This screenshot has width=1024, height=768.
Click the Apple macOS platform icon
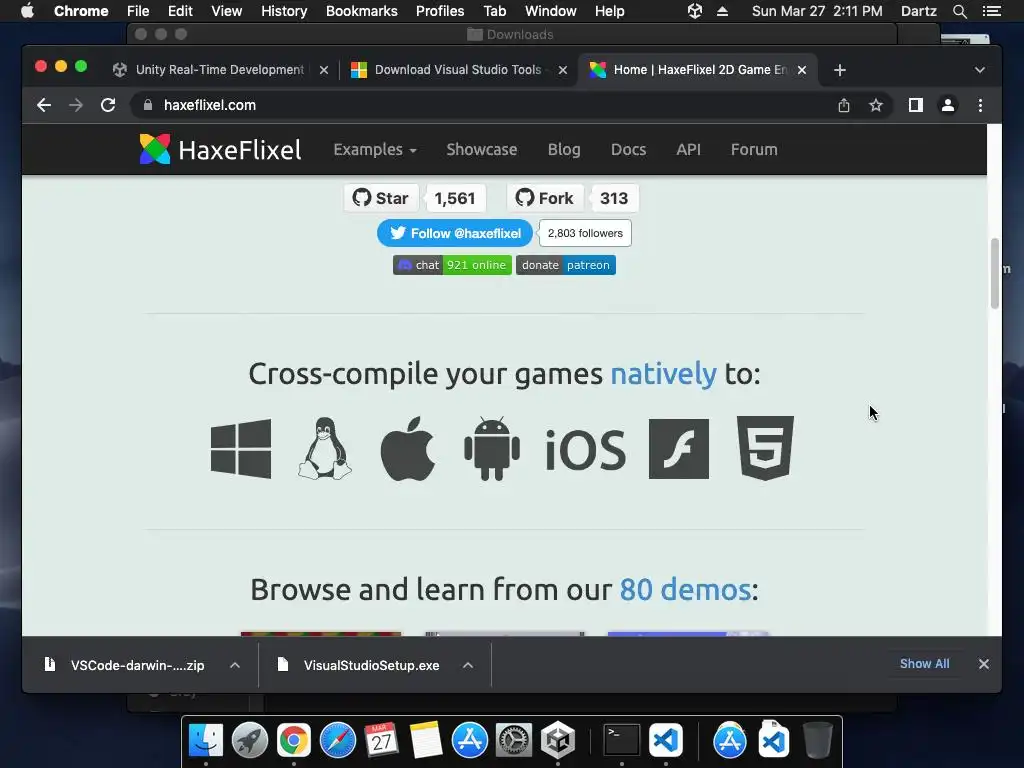tap(408, 449)
